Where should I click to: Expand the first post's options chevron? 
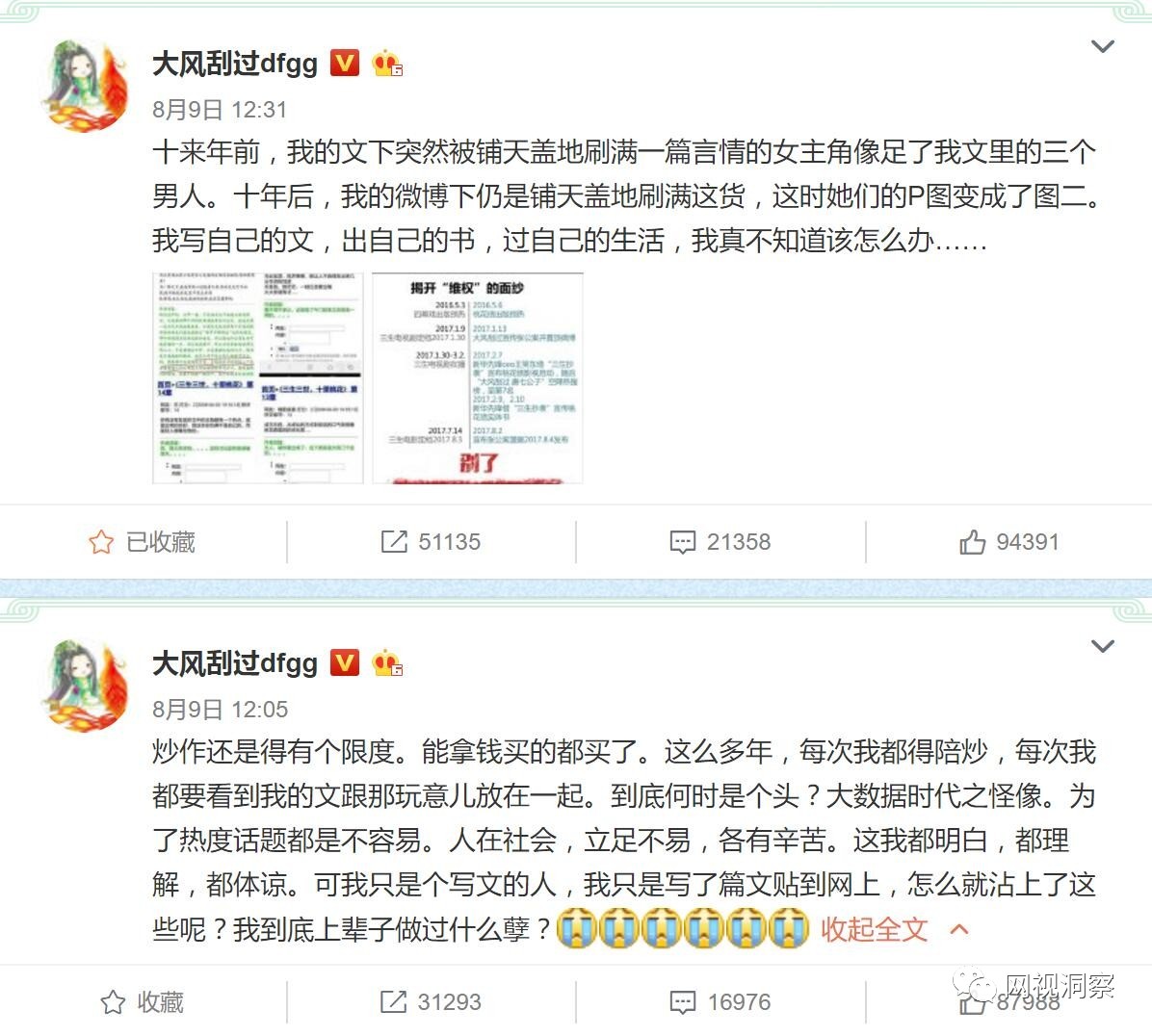(1103, 46)
